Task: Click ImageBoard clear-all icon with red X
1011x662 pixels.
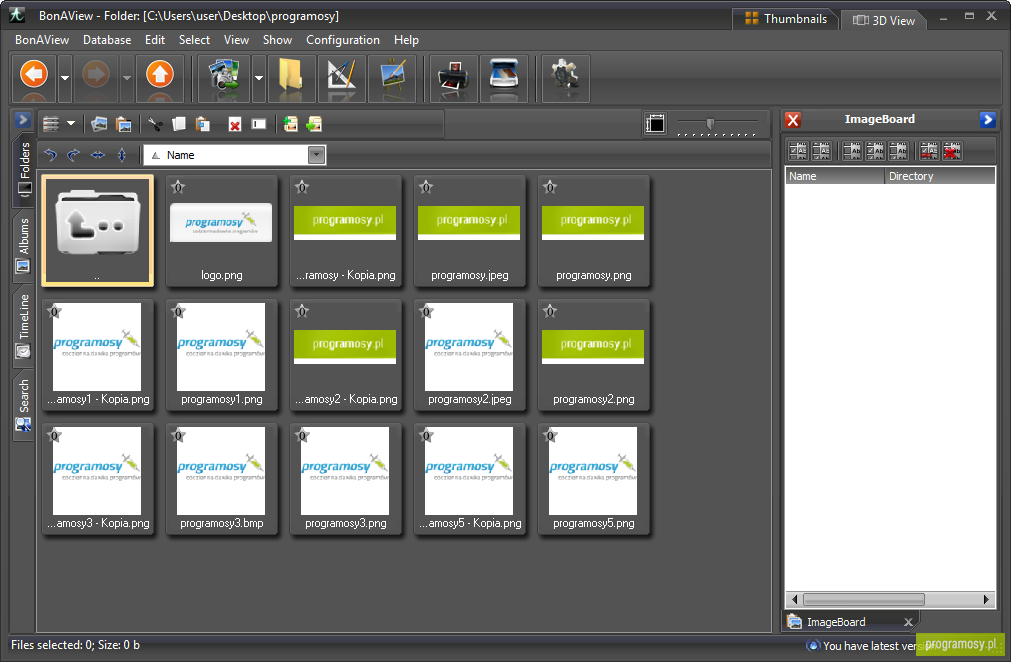Action: pos(952,151)
